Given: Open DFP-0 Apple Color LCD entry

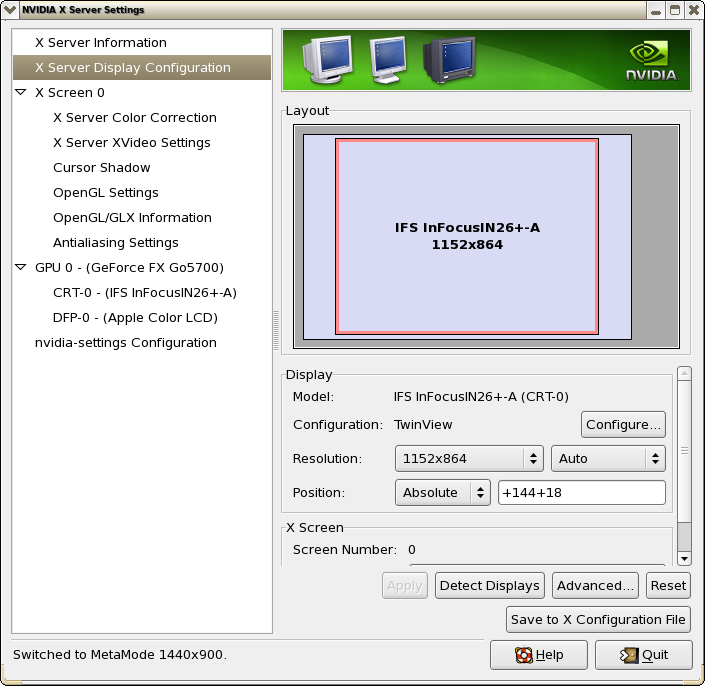Looking at the screenshot, I should [x=135, y=317].
